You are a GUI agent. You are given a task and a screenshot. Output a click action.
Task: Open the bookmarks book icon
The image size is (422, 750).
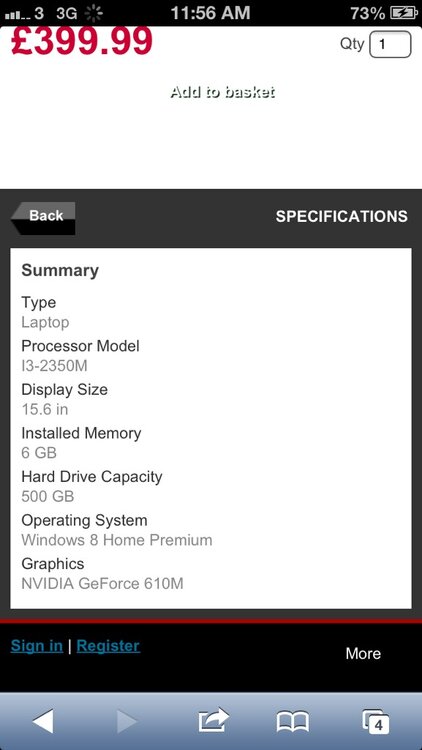click(x=292, y=721)
